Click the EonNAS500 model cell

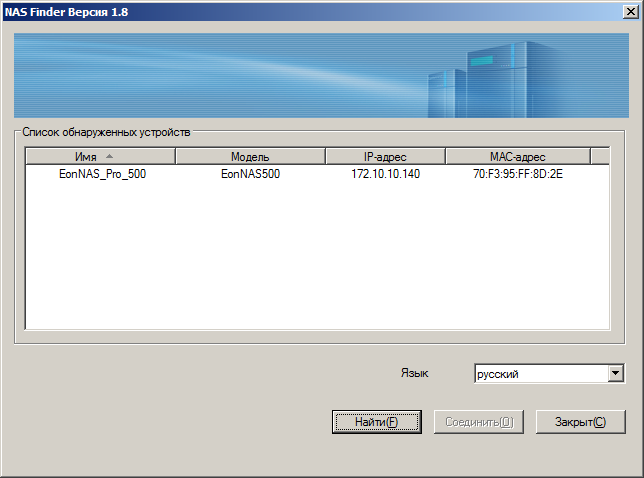pyautogui.click(x=250, y=174)
